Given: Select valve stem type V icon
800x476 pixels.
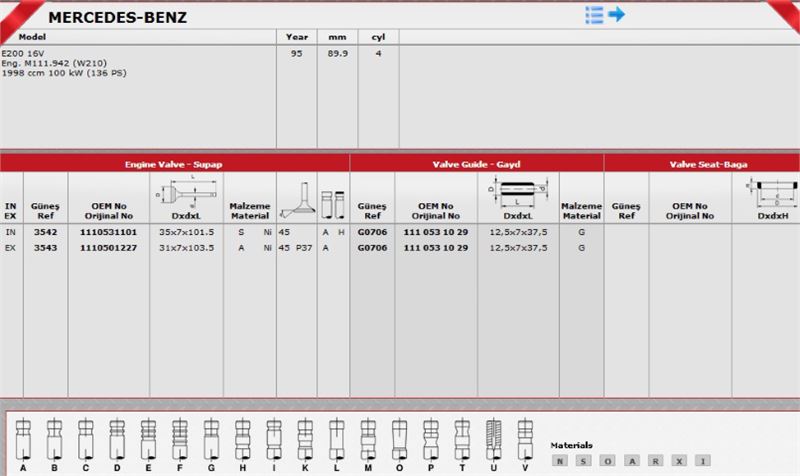Looking at the screenshot, I should pyautogui.click(x=525, y=439).
